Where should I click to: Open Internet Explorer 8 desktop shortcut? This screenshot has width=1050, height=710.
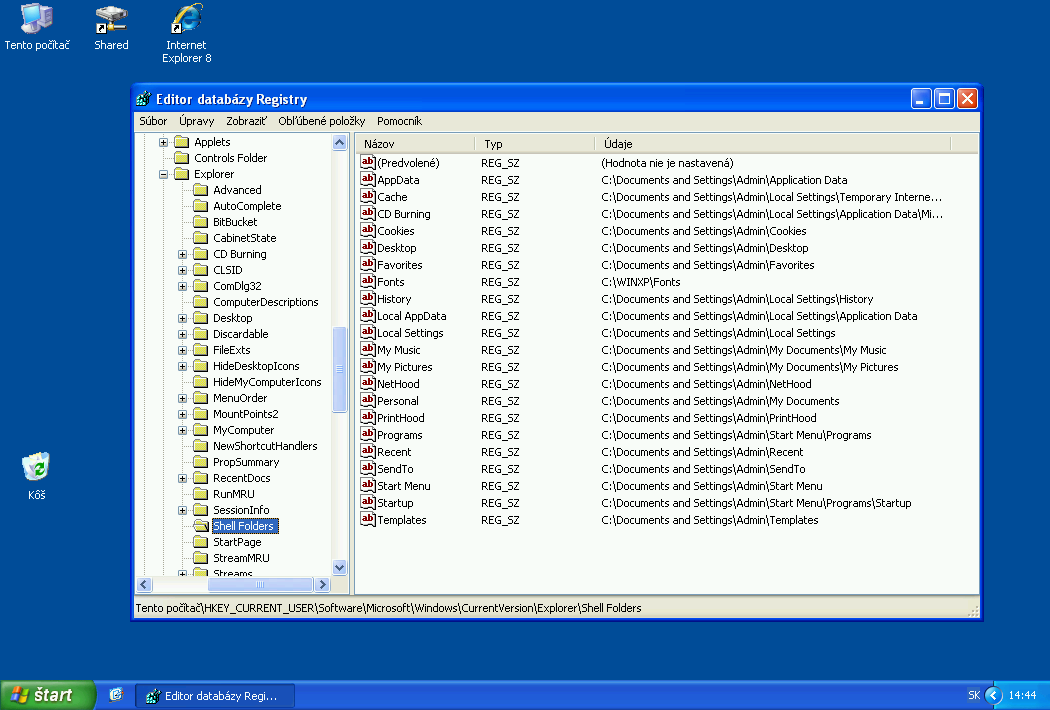[x=187, y=20]
